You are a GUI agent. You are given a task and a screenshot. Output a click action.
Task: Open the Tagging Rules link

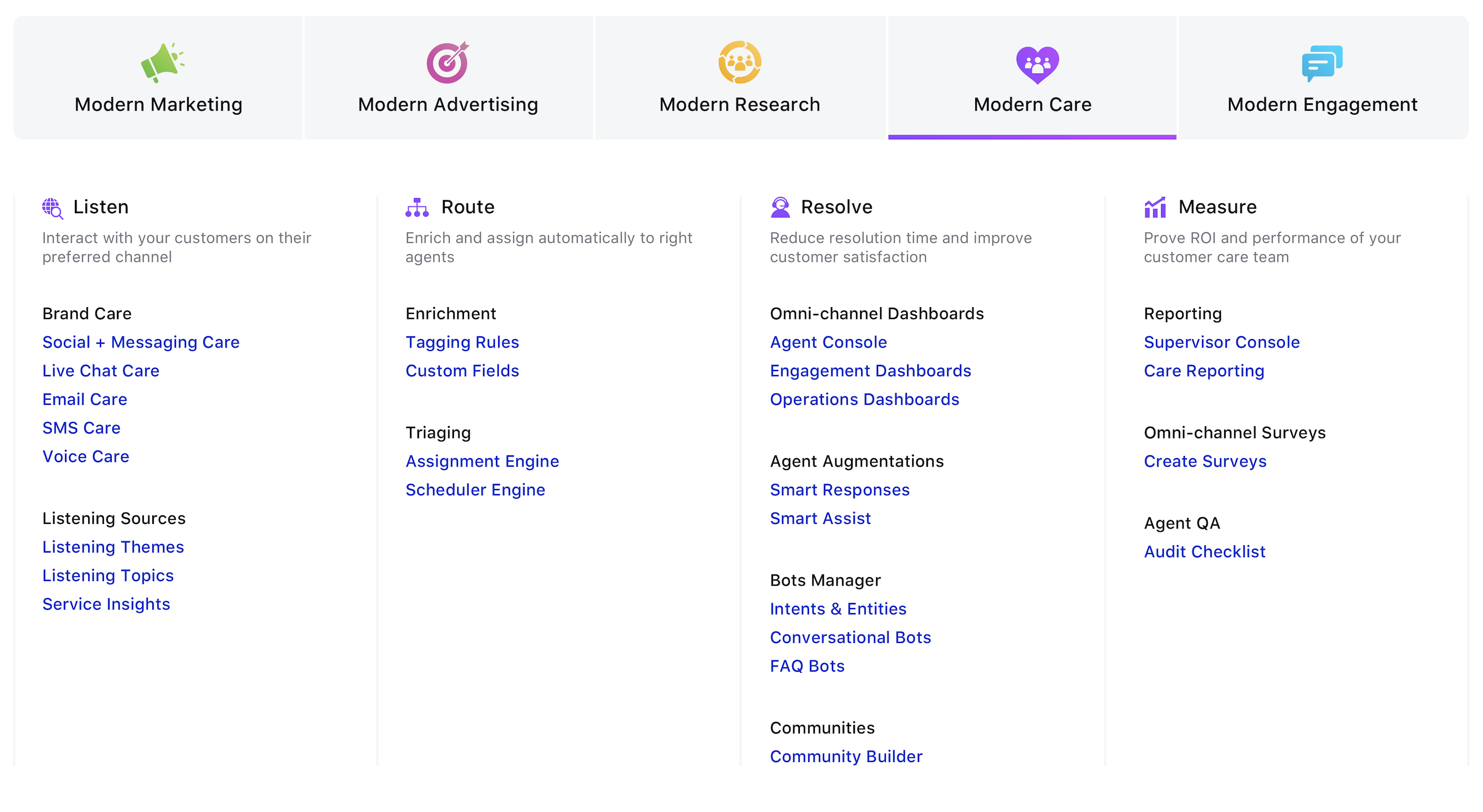click(462, 343)
